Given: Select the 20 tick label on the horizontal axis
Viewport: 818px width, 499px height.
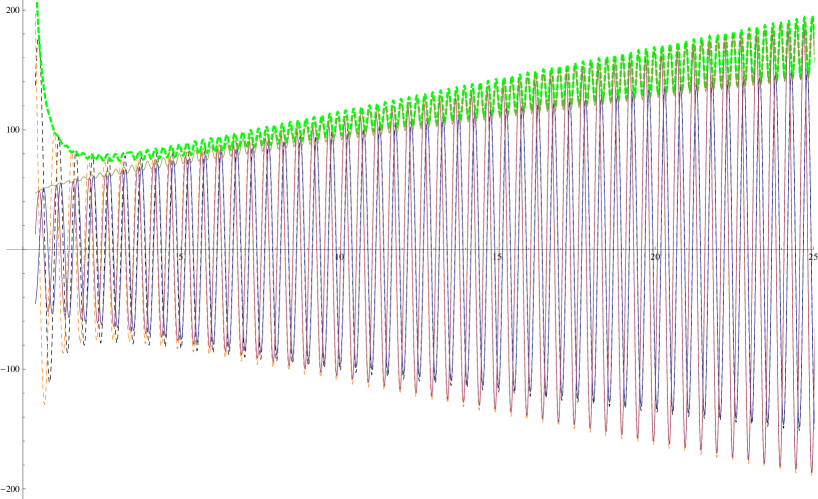Looking at the screenshot, I should tap(655, 257).
